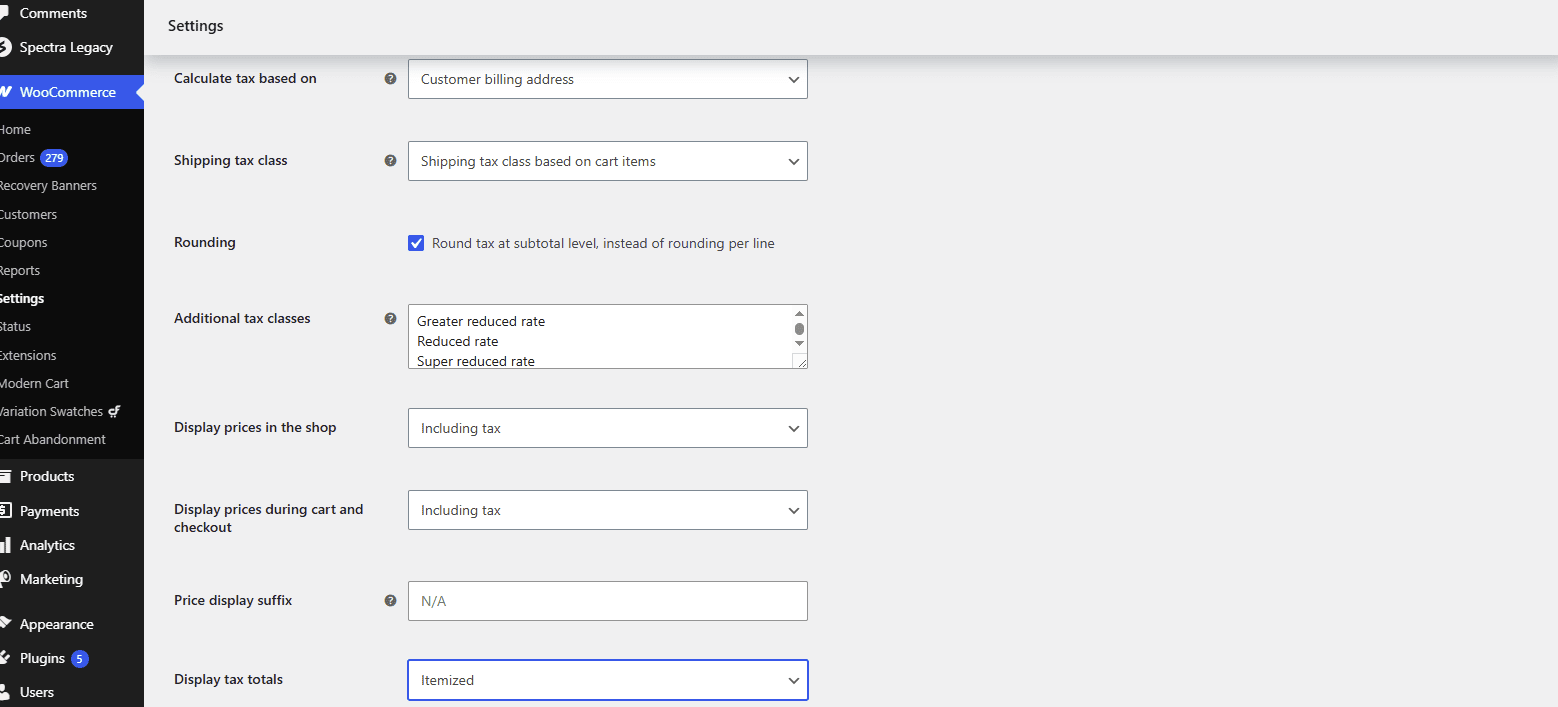Open the Comments menu item
This screenshot has width=1558, height=707.
pos(53,13)
